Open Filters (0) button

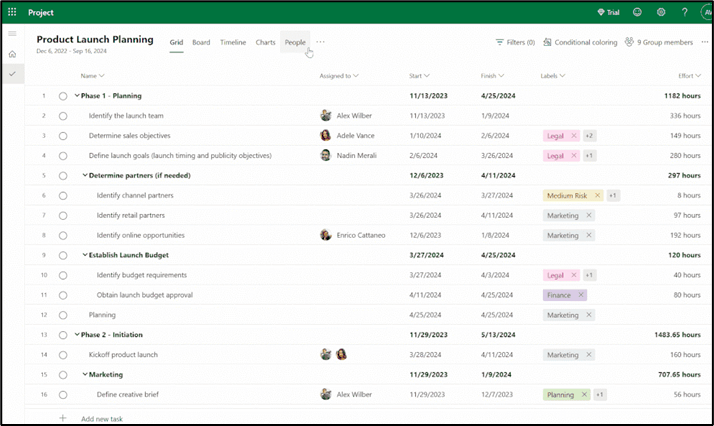(515, 43)
